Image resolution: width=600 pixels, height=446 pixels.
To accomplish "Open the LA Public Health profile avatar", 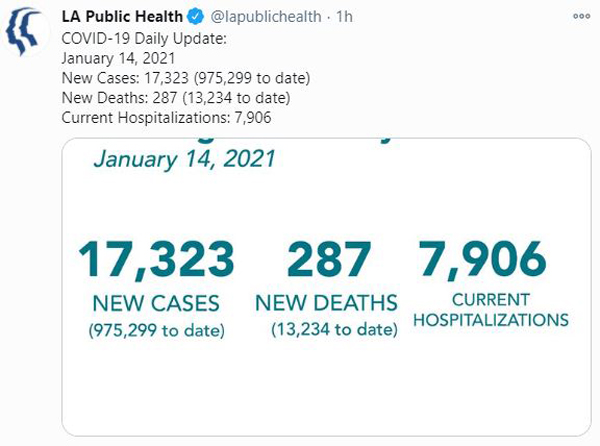I will [24, 32].
